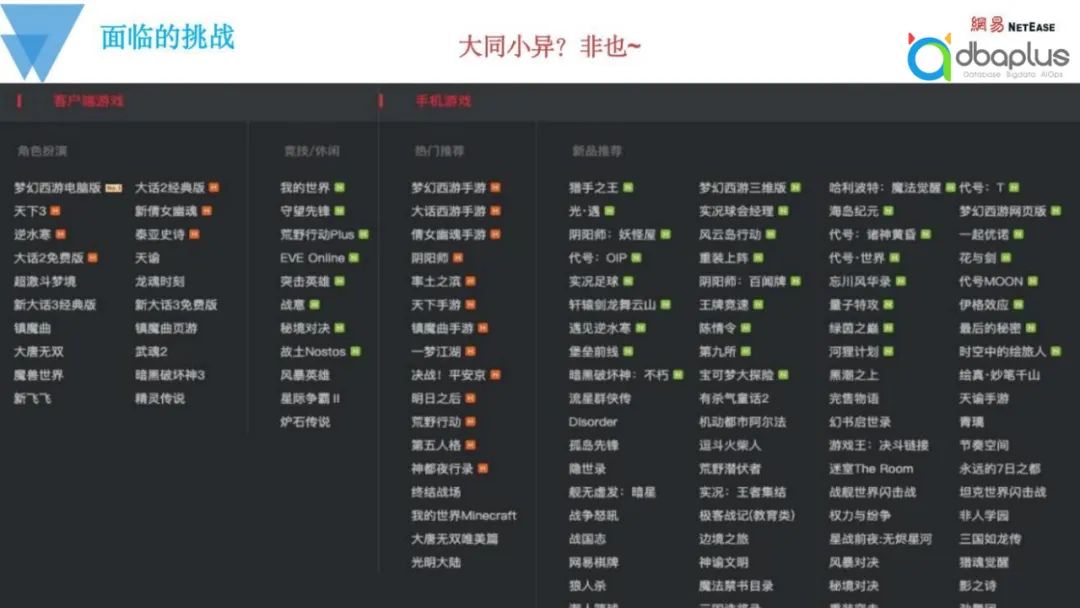Select 倩女幽魂手游 entry
Viewport: 1080px width, 608px height.
coord(448,235)
